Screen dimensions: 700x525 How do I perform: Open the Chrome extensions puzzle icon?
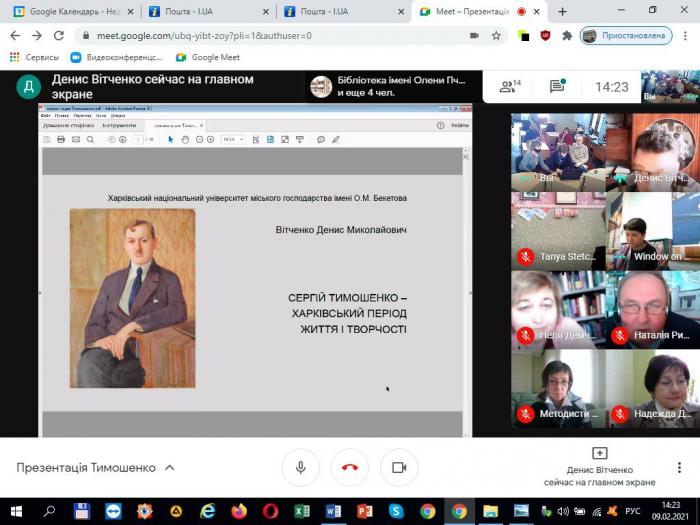coord(567,35)
